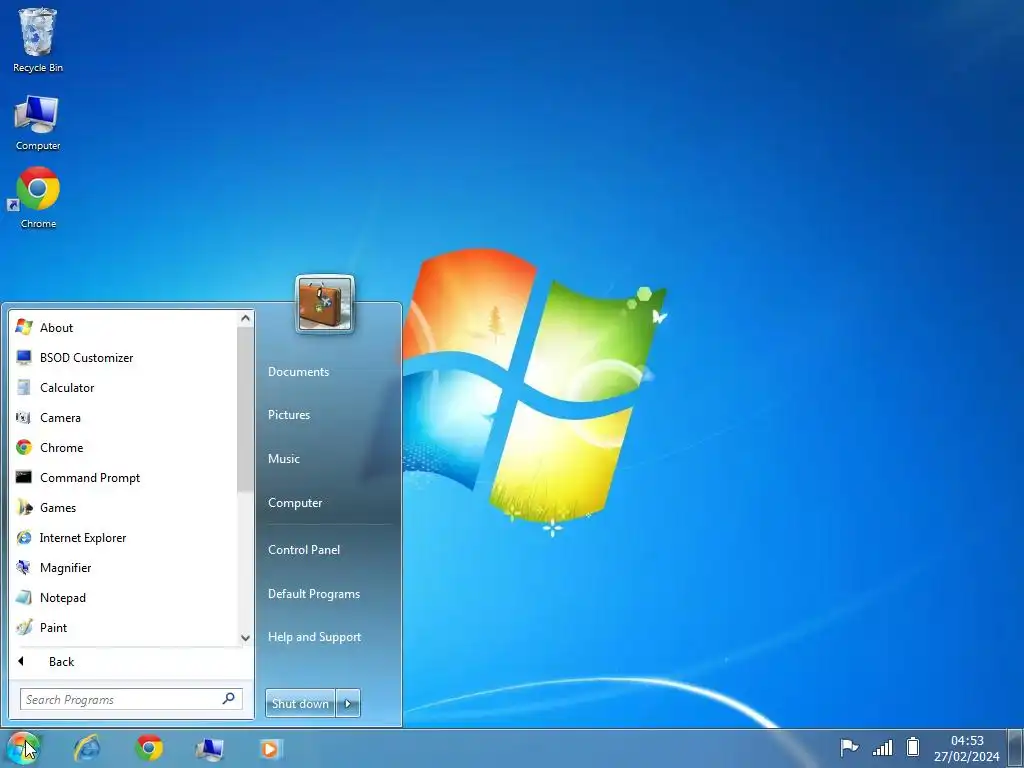
Task: Click the Notepad icon in programs list
Action: coord(24,598)
